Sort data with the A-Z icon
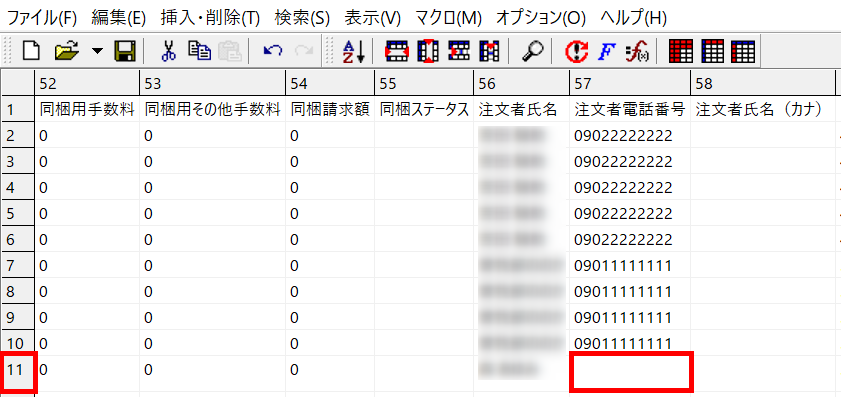This screenshot has width=841, height=397. (353, 51)
